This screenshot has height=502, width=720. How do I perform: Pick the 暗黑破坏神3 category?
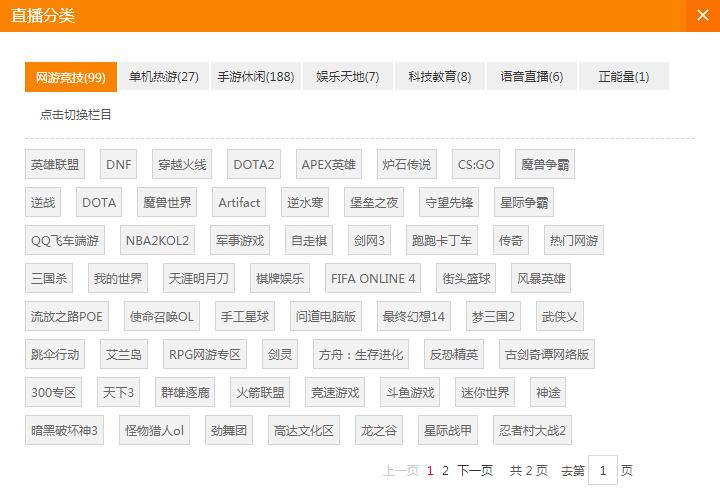(64, 430)
